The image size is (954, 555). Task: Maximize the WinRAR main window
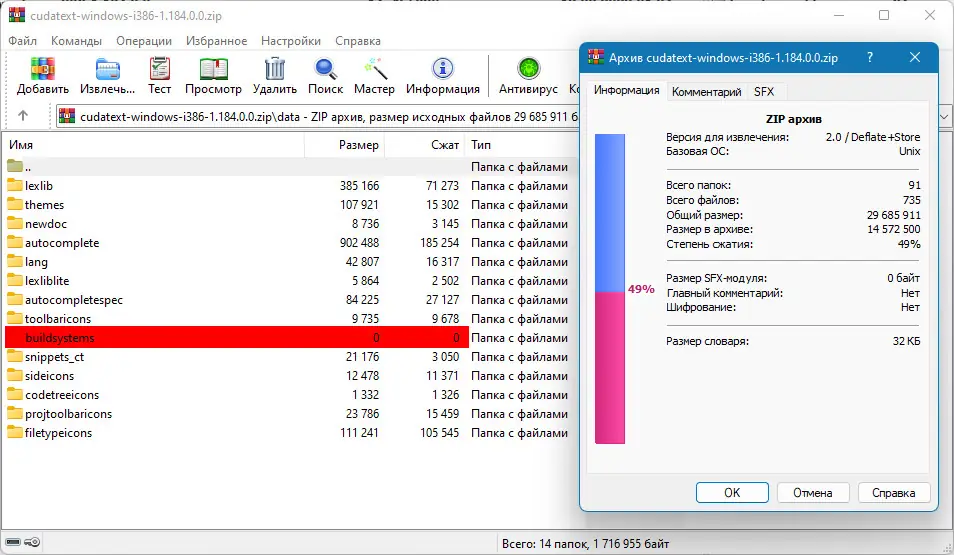click(884, 15)
